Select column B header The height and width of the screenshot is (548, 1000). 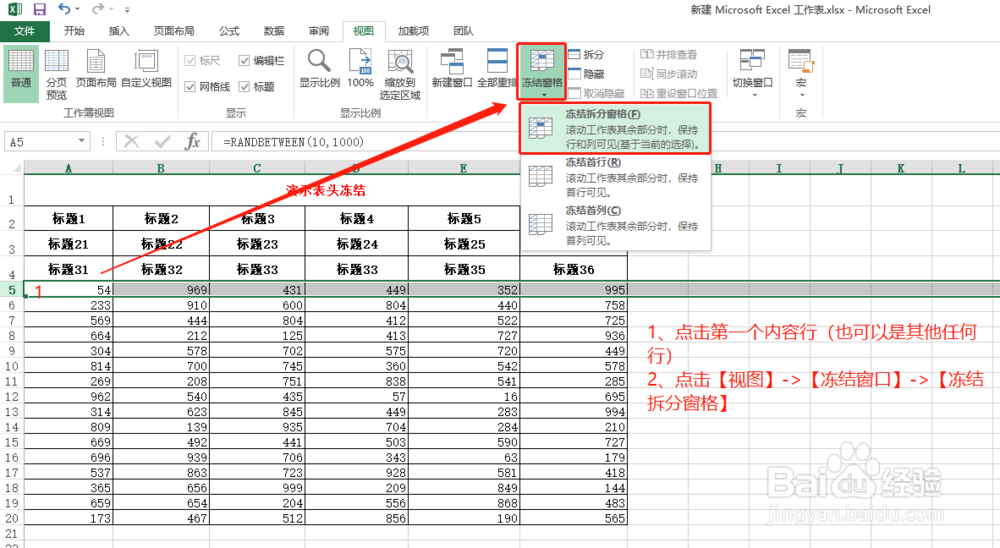point(161,168)
